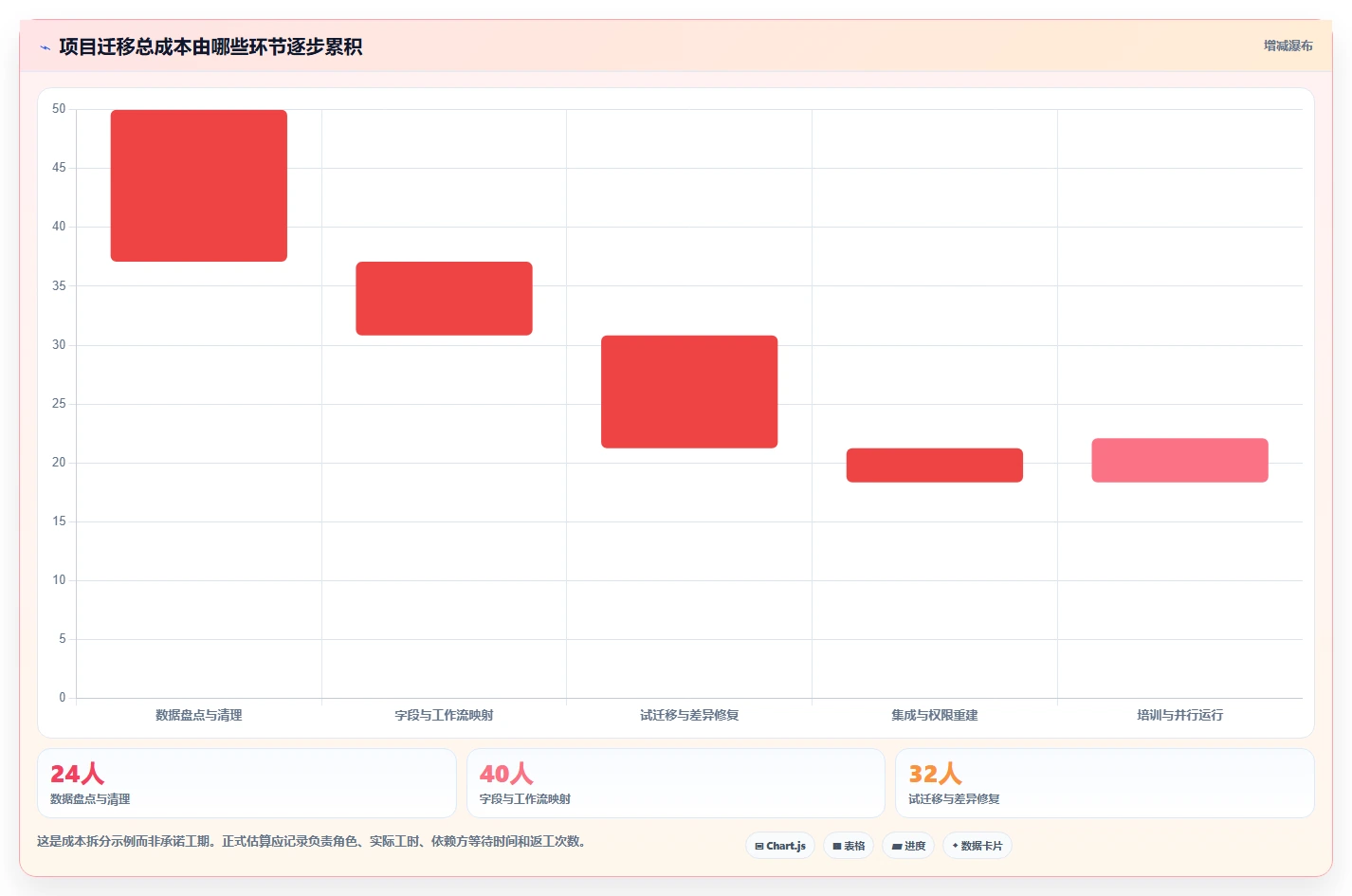Open the 24人 data card
The image size is (1352, 896).
(x=247, y=783)
